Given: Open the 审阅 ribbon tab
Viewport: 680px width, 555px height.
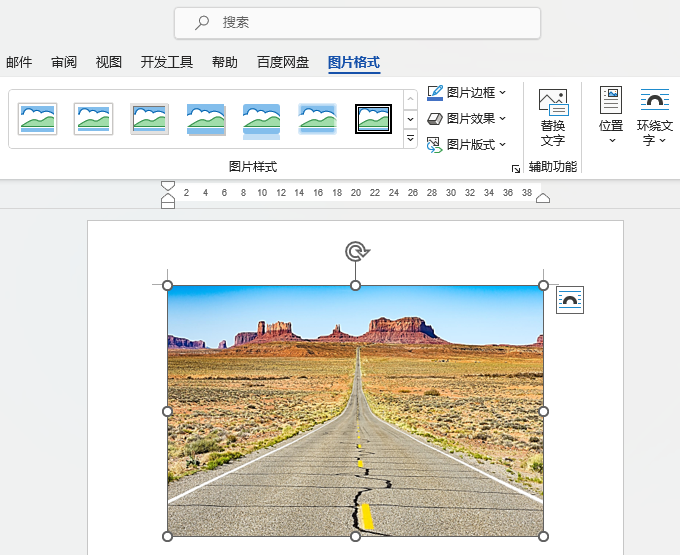Looking at the screenshot, I should (x=64, y=62).
